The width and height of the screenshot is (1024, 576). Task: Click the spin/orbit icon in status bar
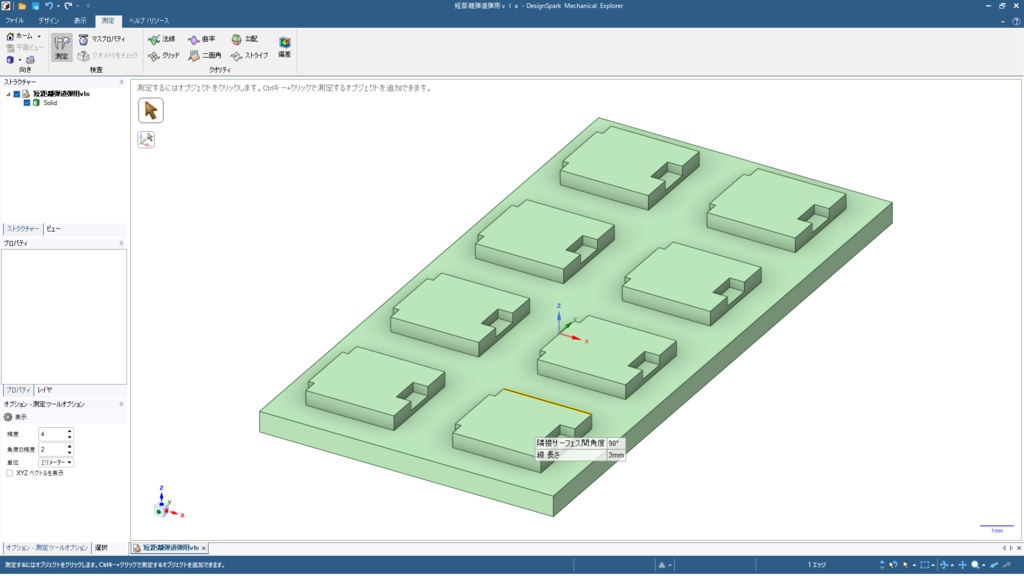point(944,565)
